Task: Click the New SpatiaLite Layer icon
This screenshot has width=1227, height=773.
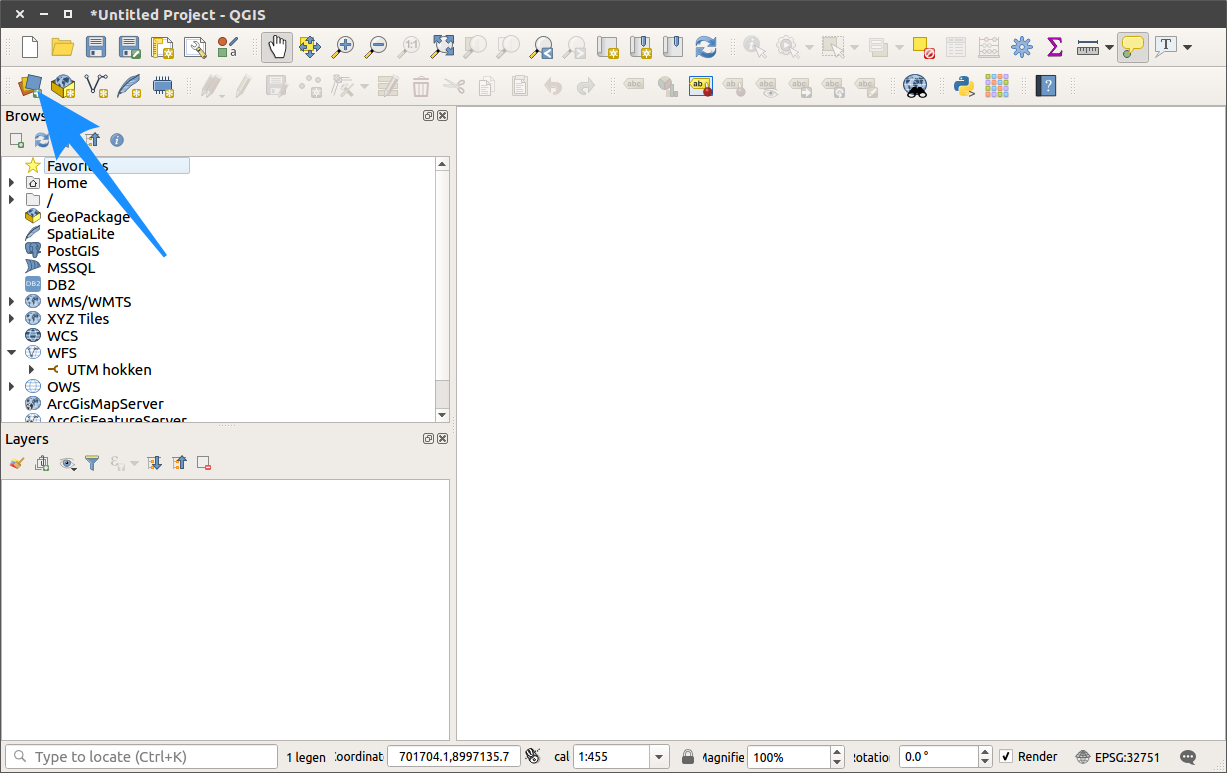Action: 129,85
